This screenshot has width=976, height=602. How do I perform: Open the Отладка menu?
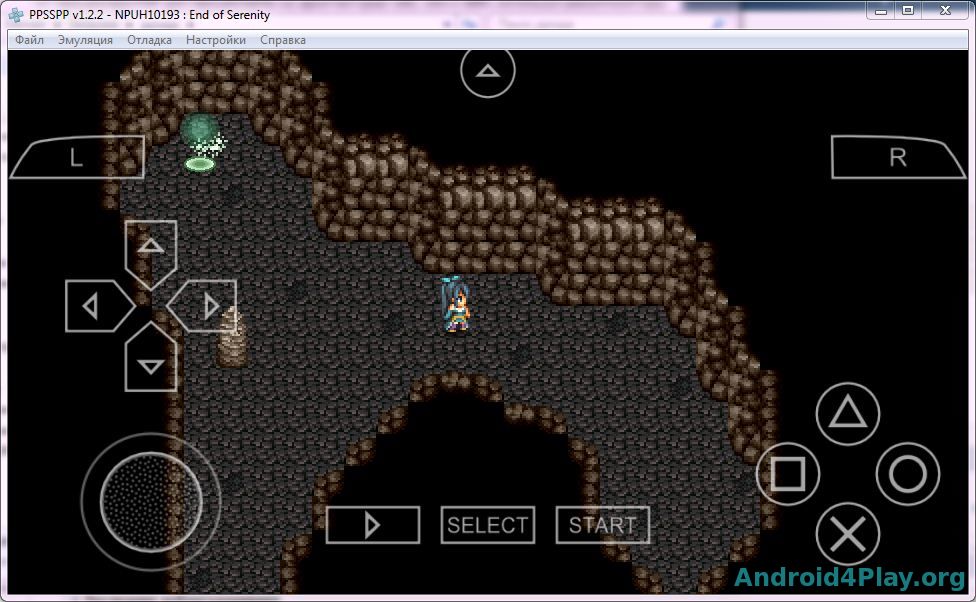pyautogui.click(x=149, y=40)
